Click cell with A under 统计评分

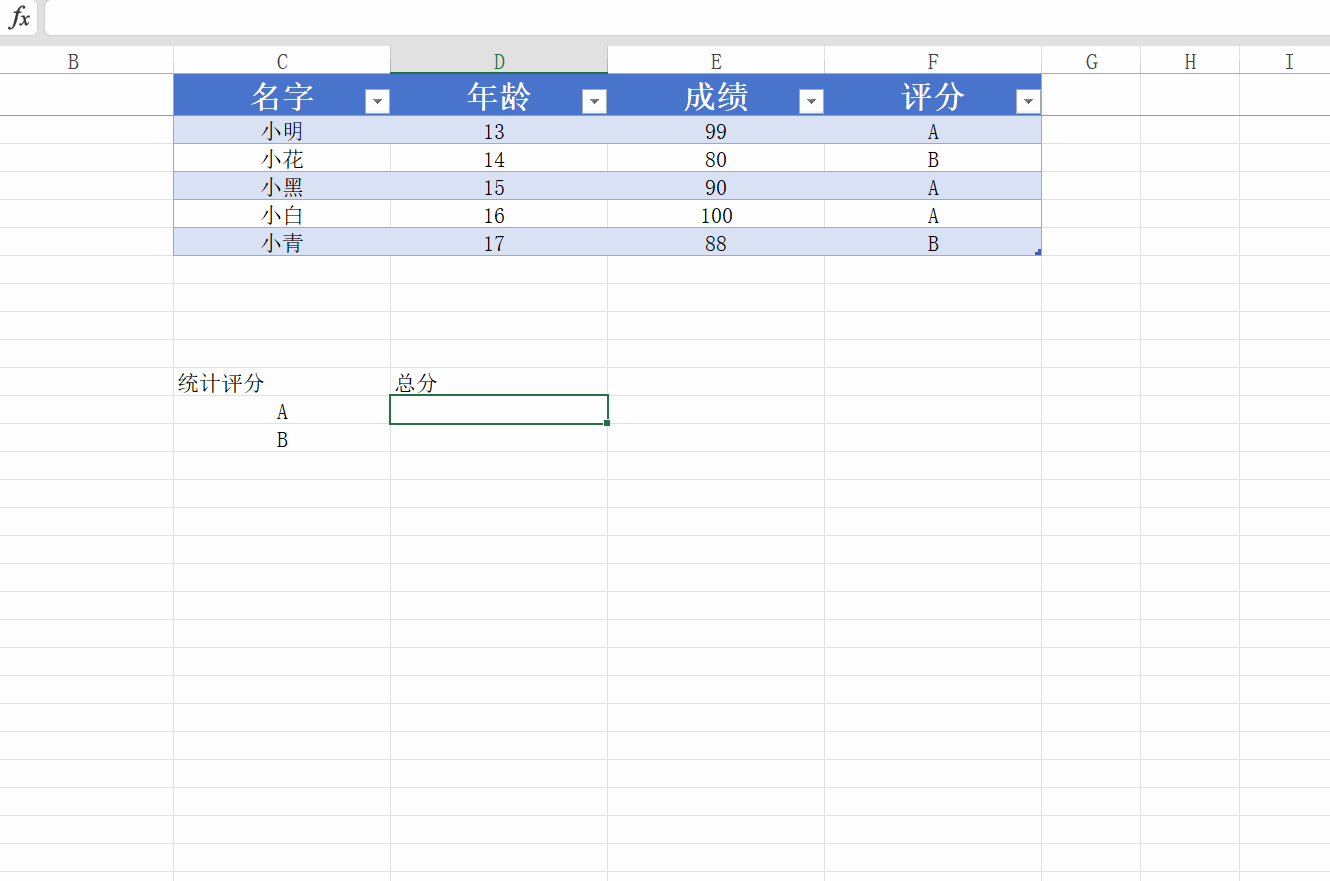click(x=282, y=411)
